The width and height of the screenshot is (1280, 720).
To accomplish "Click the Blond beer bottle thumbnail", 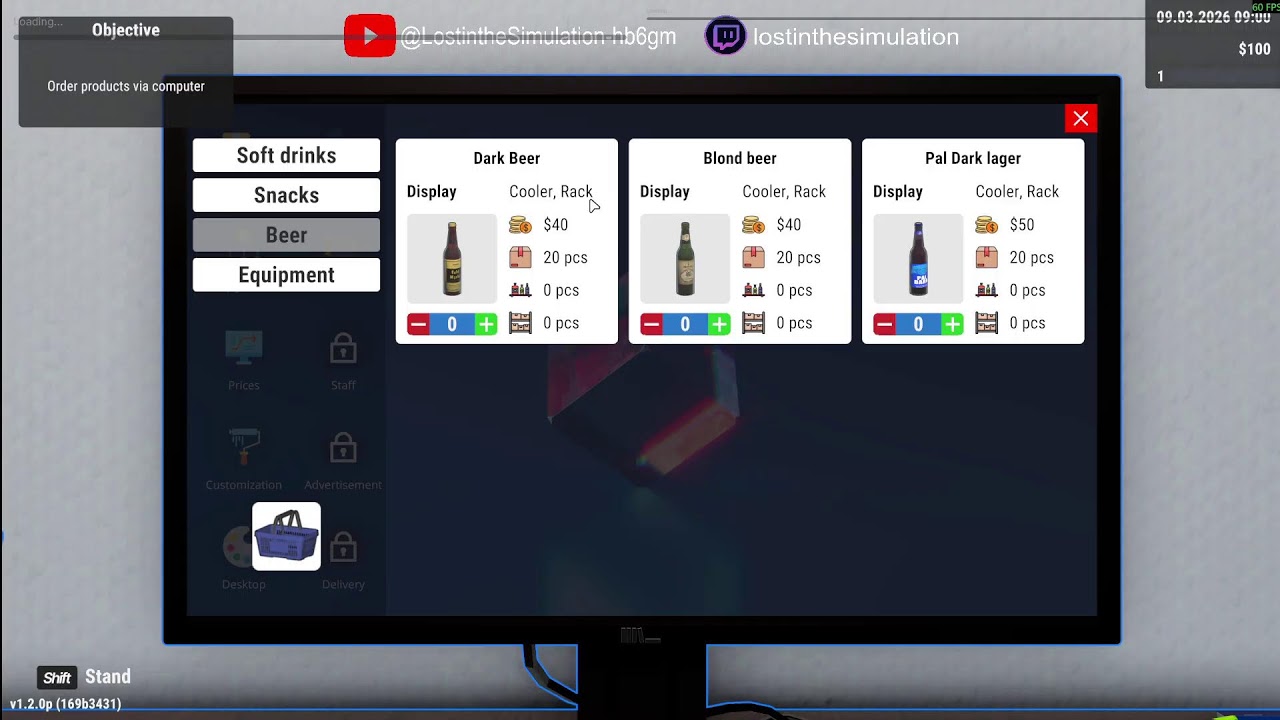I will pos(685,258).
